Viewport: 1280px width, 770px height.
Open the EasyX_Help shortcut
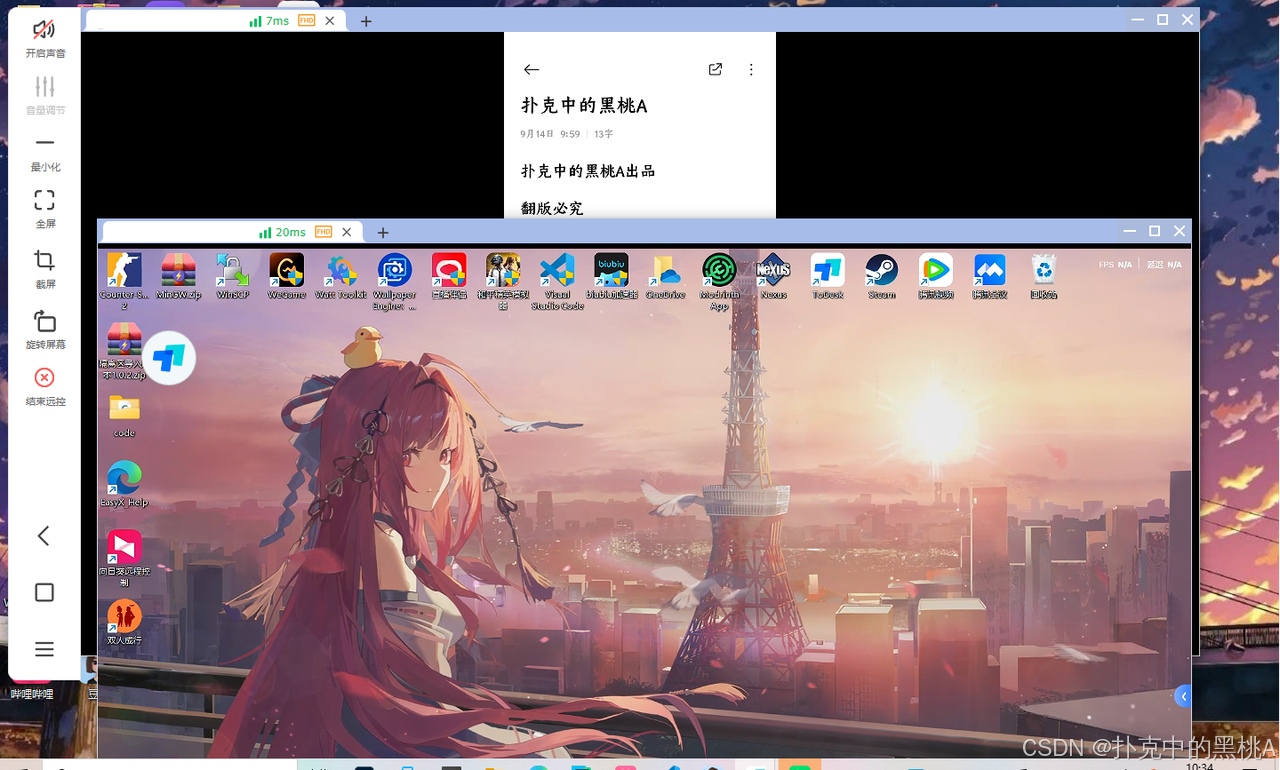click(x=124, y=484)
